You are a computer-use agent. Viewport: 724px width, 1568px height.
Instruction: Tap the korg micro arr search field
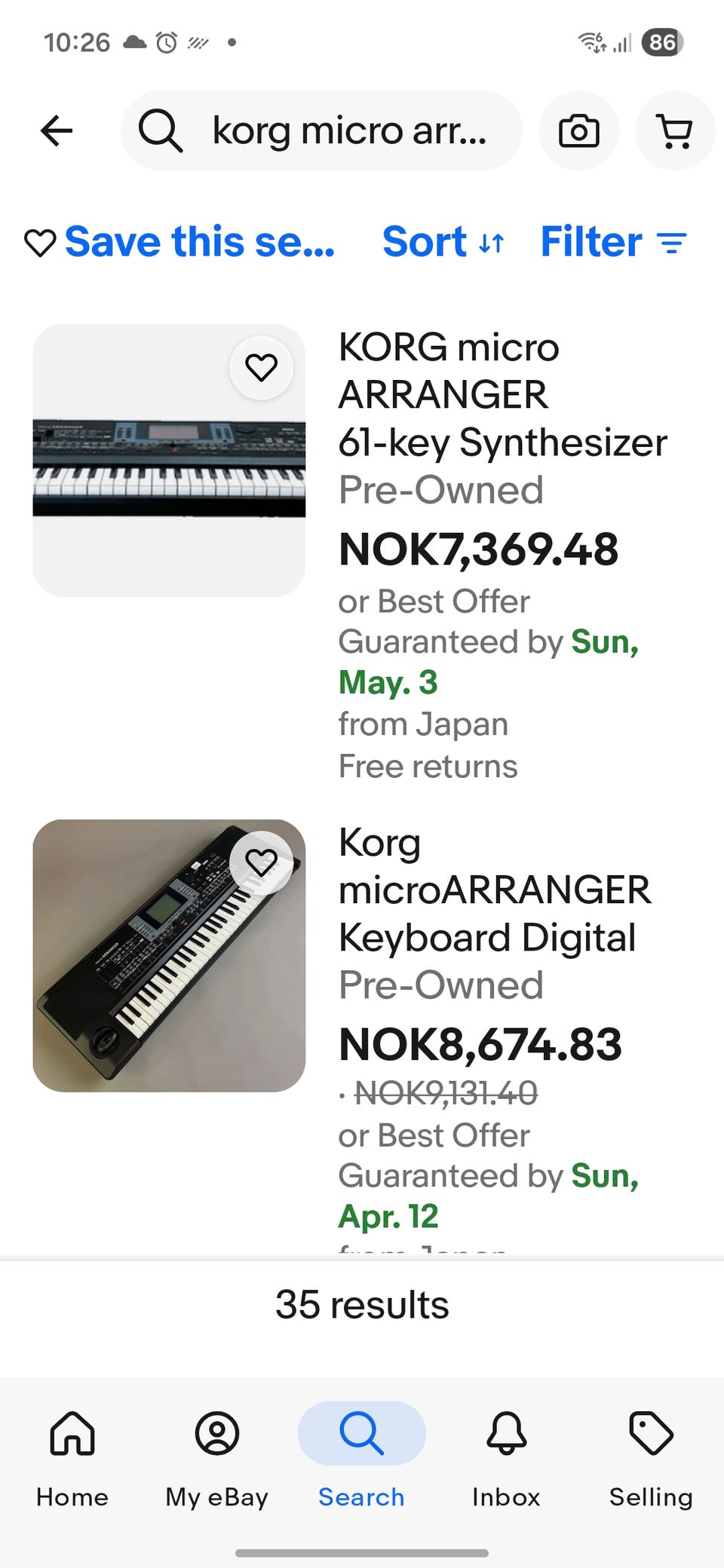click(x=350, y=130)
